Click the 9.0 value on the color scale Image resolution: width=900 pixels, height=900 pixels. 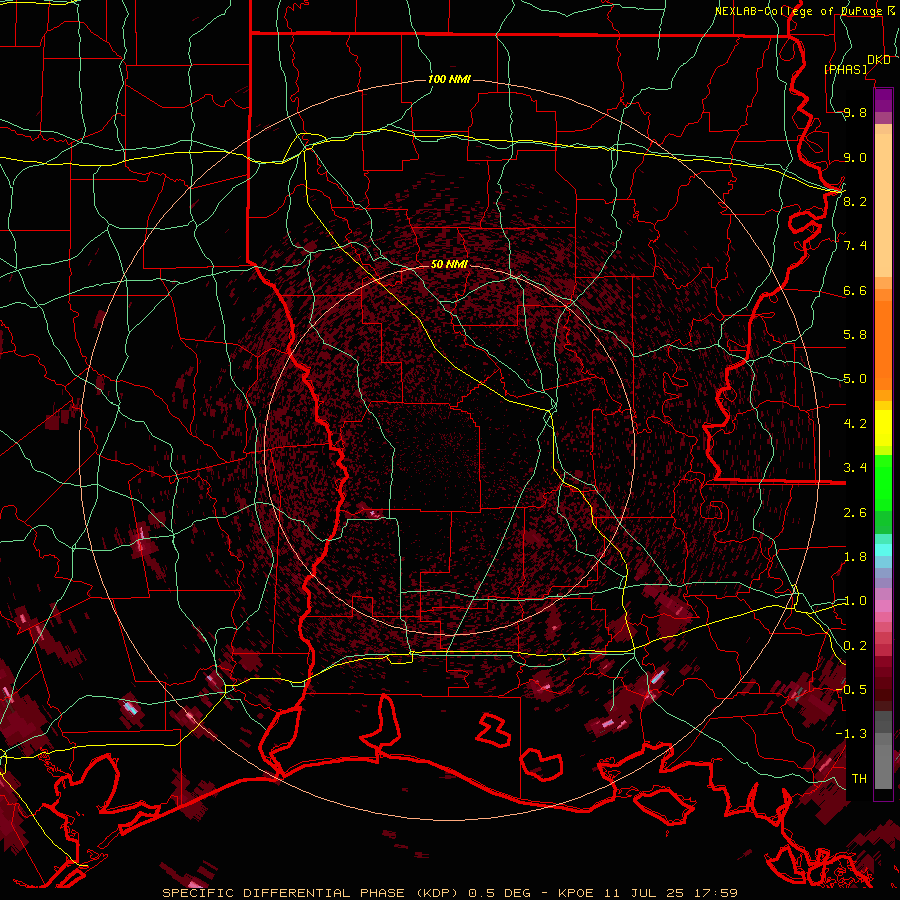tap(855, 157)
